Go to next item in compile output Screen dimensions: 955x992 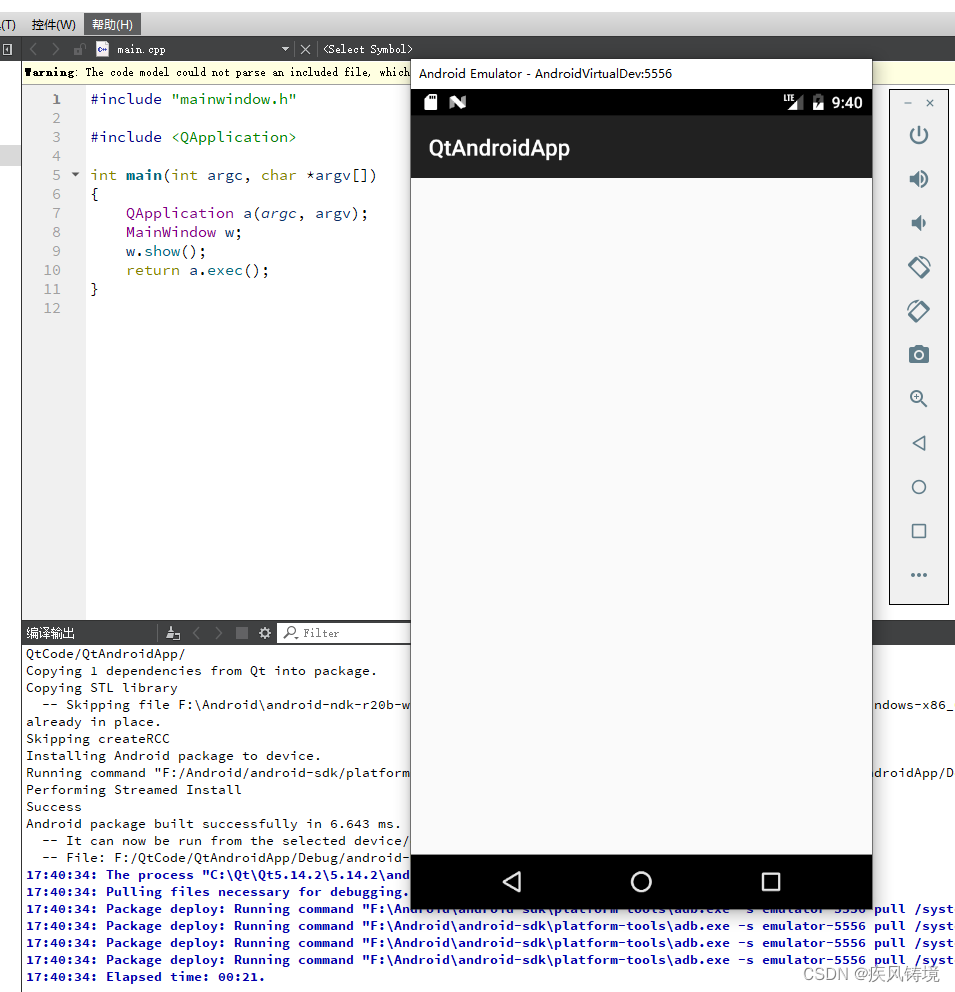218,633
